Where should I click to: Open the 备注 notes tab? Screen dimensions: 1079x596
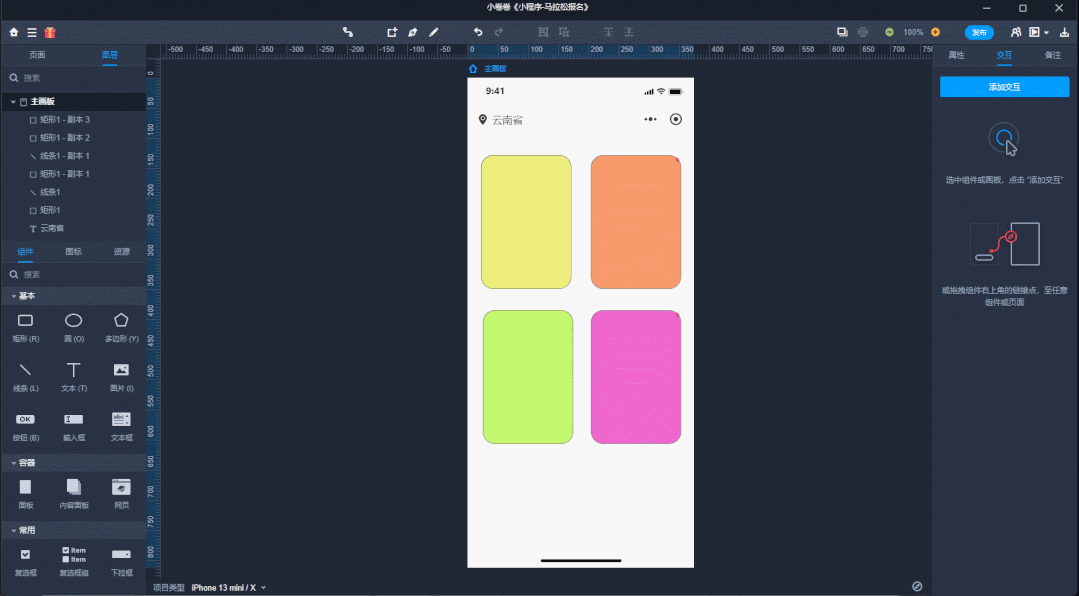(1053, 55)
